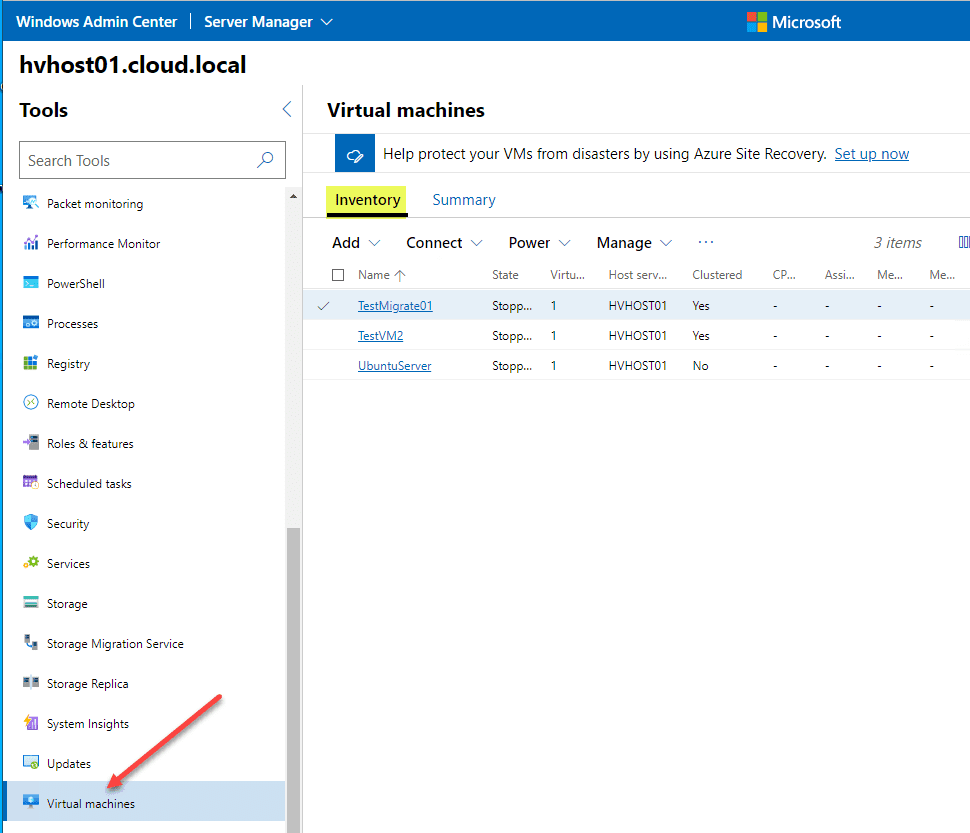The height and width of the screenshot is (833, 970).
Task: Collapse the Tools panel chevron
Action: [287, 109]
